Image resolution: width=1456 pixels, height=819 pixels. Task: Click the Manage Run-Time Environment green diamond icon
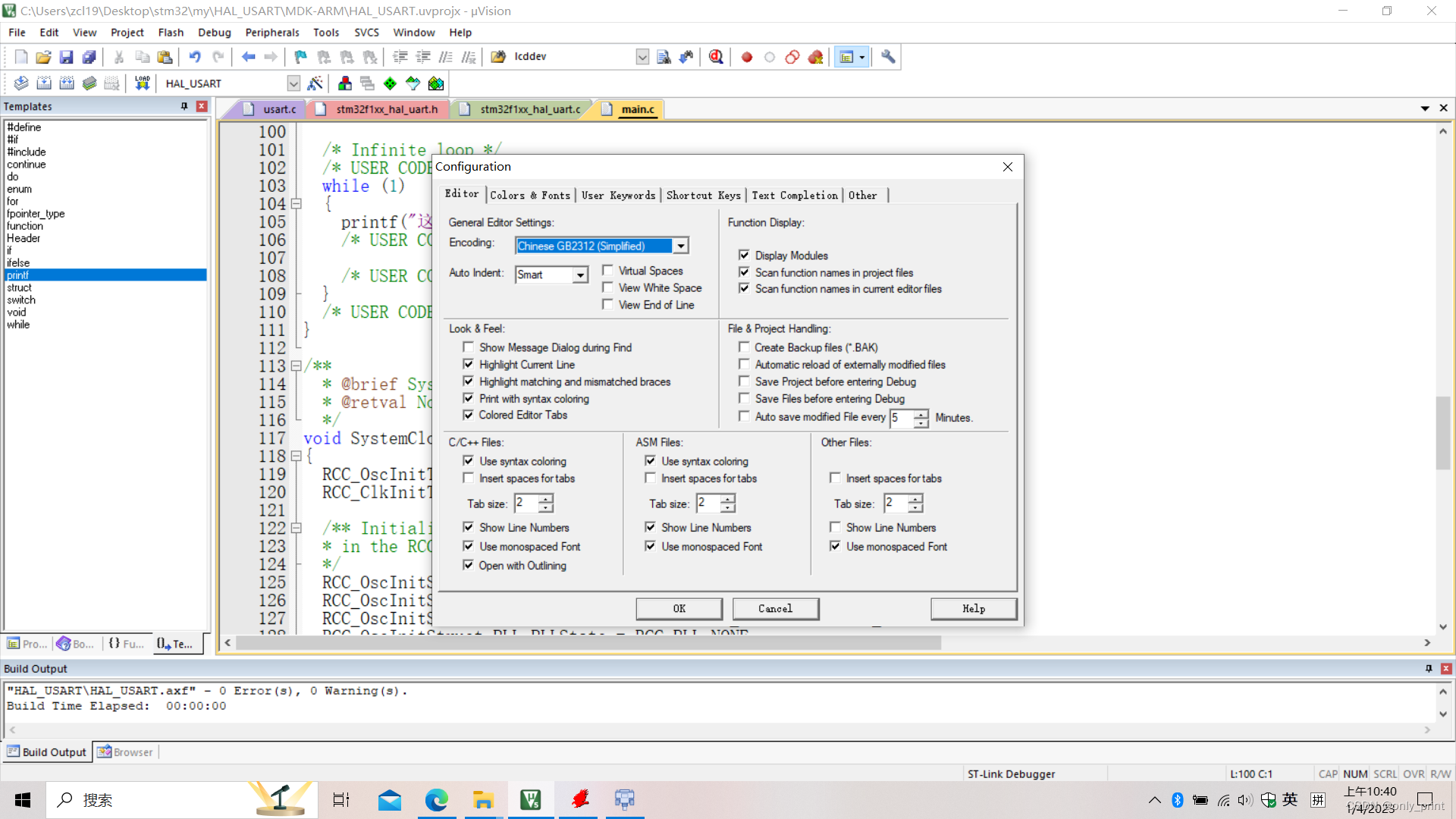[x=390, y=83]
